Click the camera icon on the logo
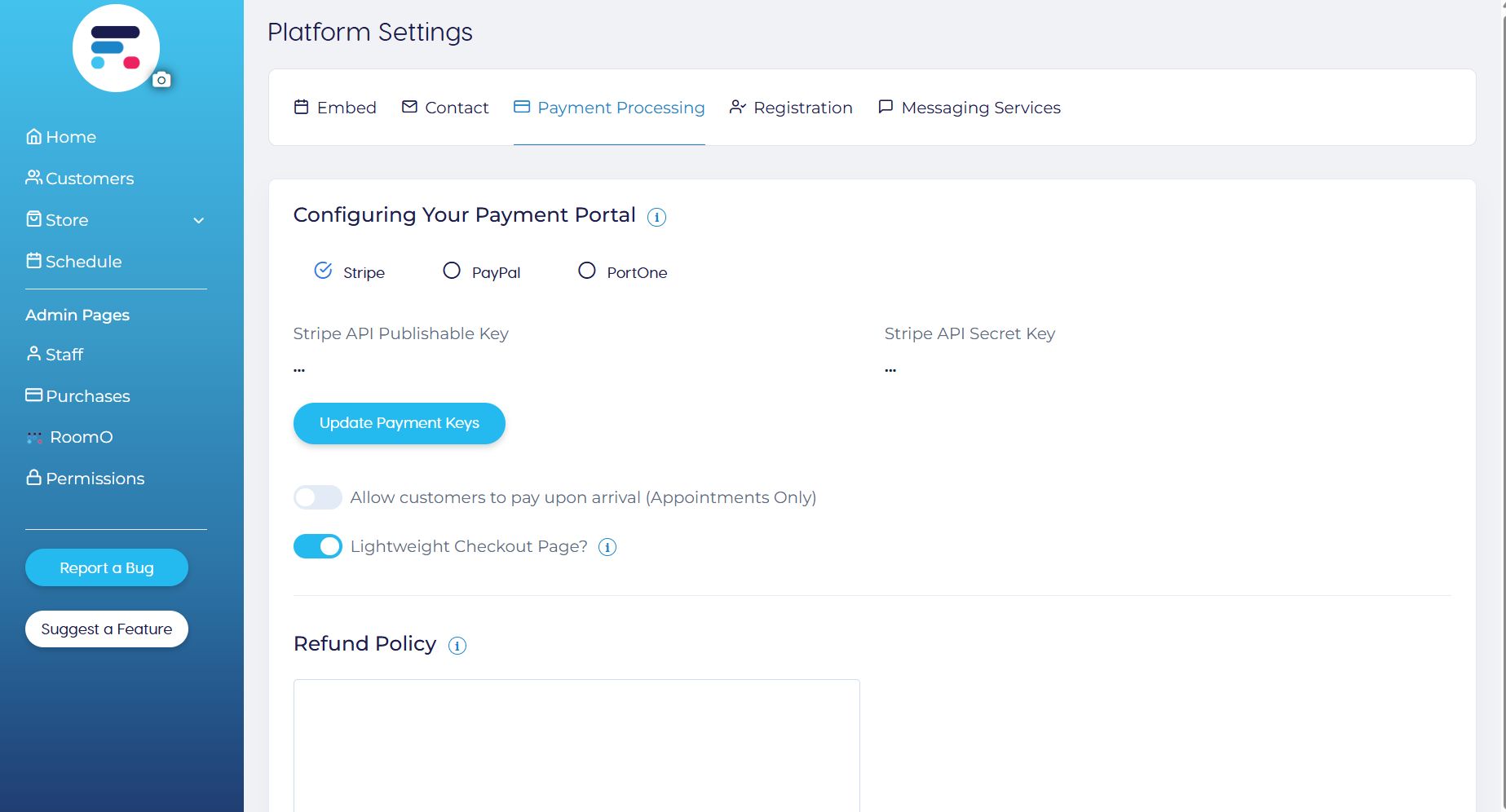This screenshot has width=1506, height=812. (x=161, y=79)
